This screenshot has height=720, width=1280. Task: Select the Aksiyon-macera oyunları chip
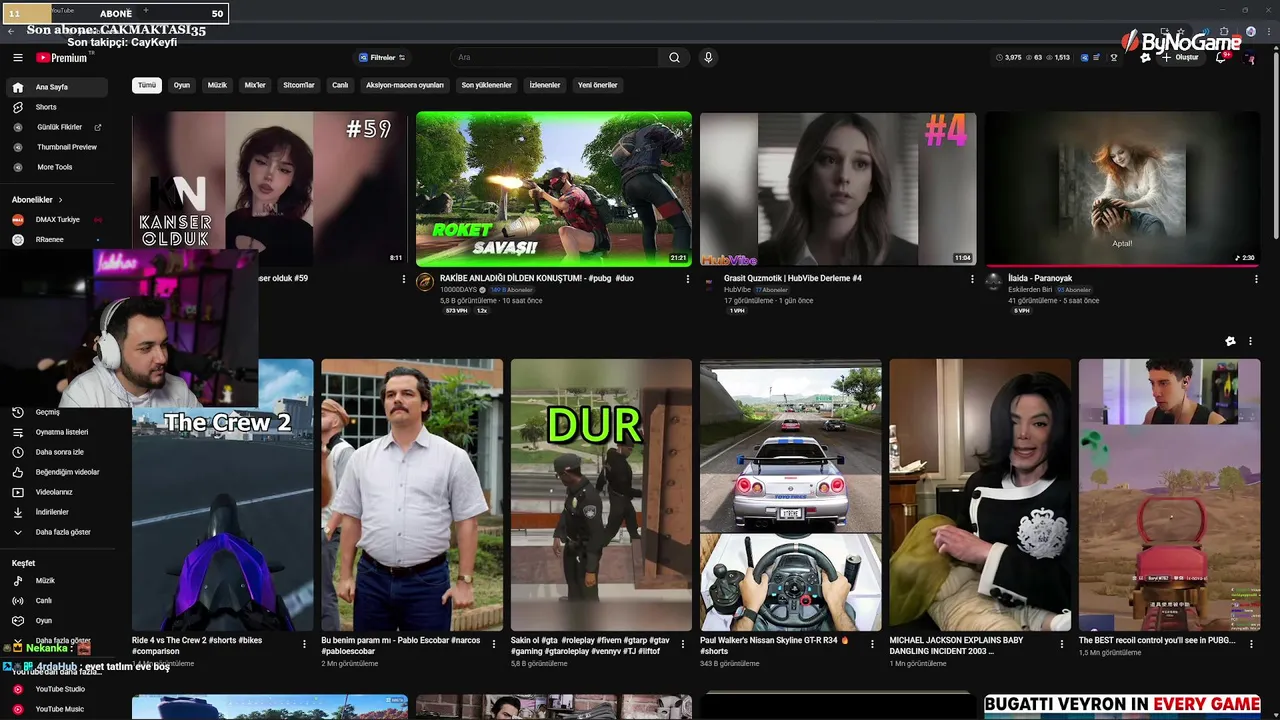pos(404,85)
